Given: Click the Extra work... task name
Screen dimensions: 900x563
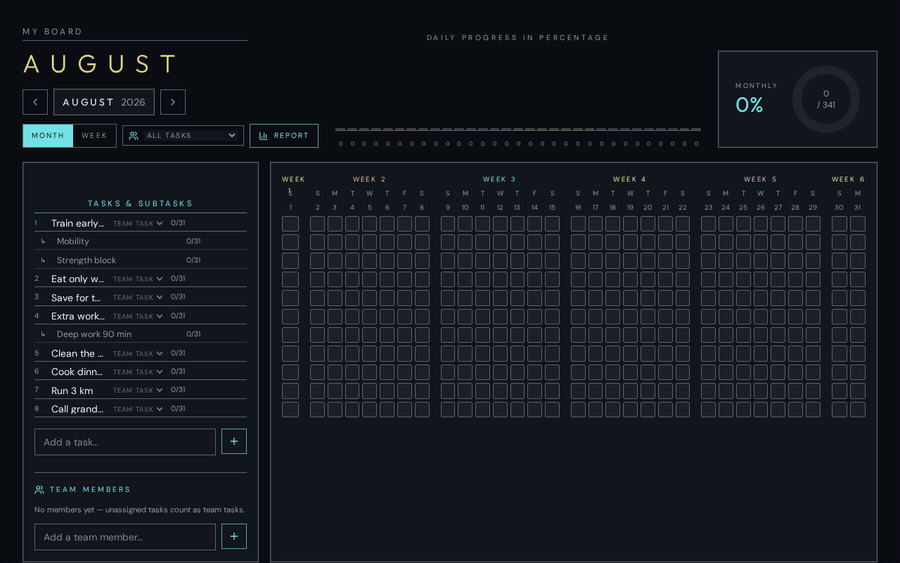Looking at the screenshot, I should 77,316.
